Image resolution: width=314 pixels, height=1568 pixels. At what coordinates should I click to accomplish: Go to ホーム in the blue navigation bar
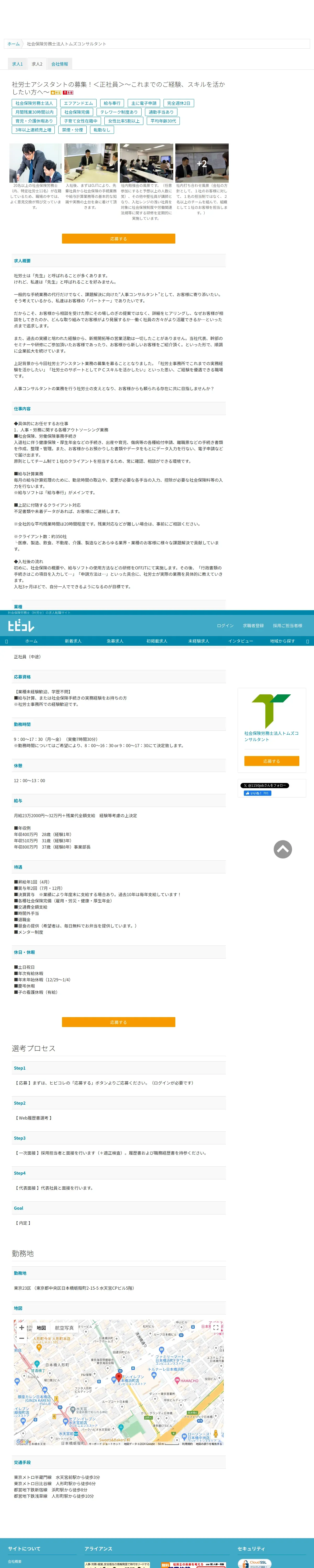tap(31, 641)
